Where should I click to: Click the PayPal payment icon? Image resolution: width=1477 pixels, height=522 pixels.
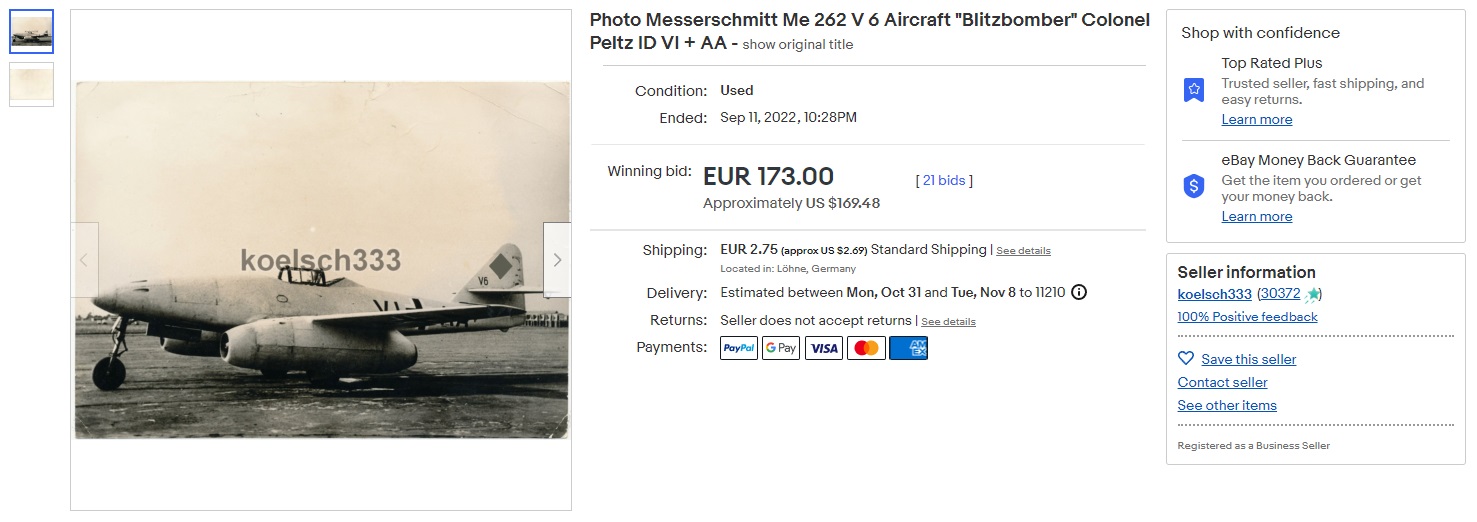coord(739,348)
